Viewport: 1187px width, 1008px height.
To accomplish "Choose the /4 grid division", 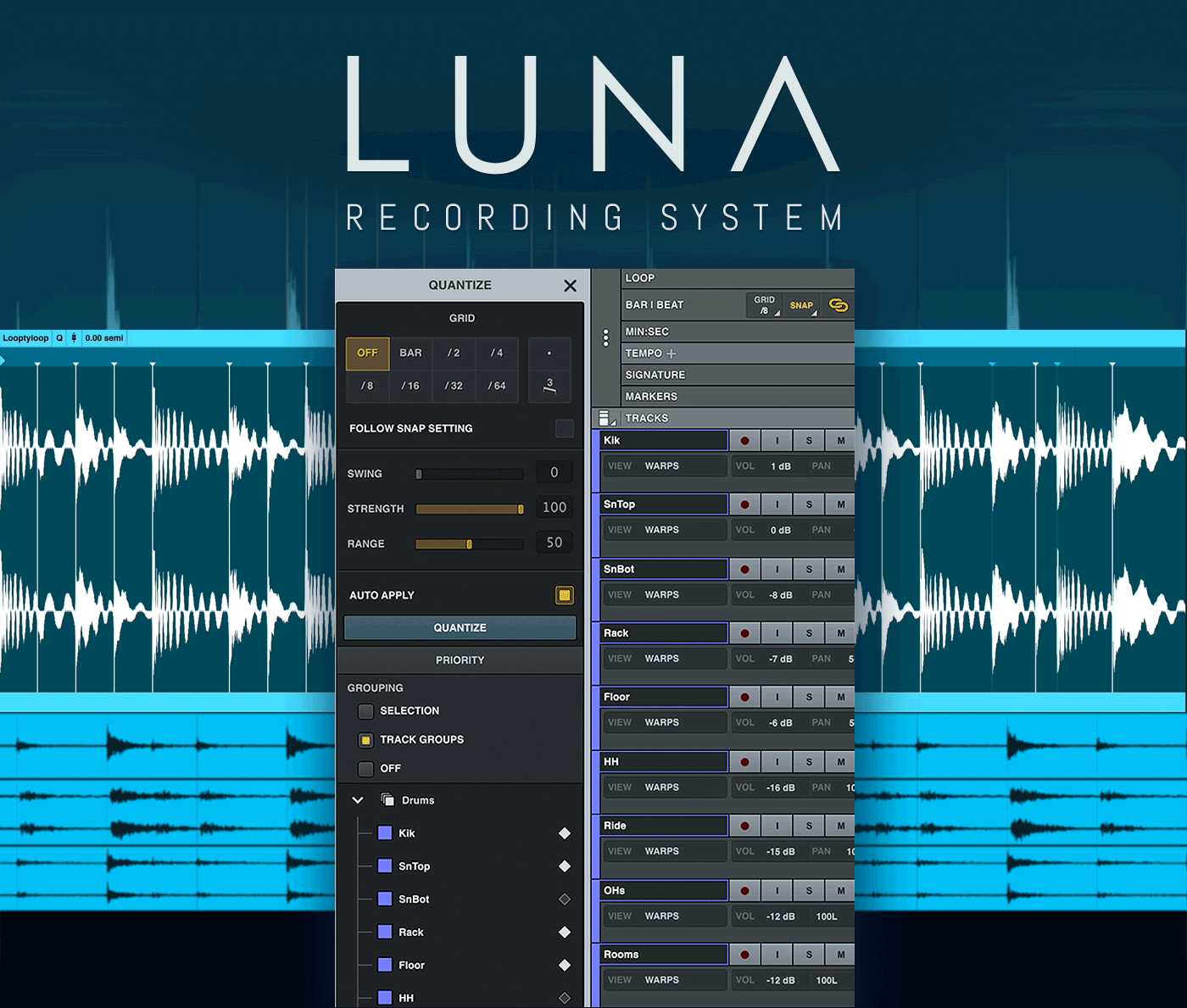I will [497, 354].
